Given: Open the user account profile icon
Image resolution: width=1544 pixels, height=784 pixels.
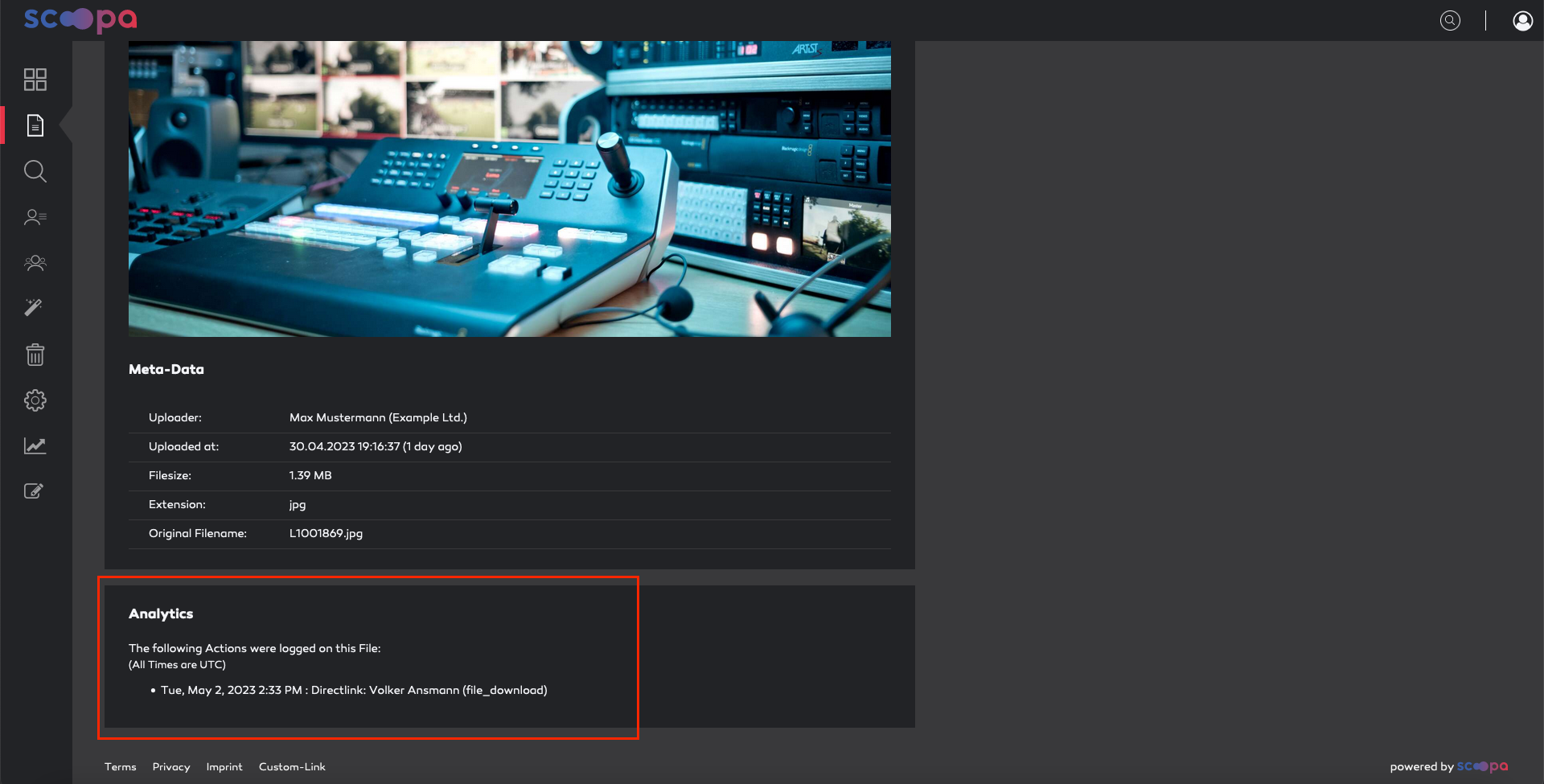Looking at the screenshot, I should click(1523, 21).
